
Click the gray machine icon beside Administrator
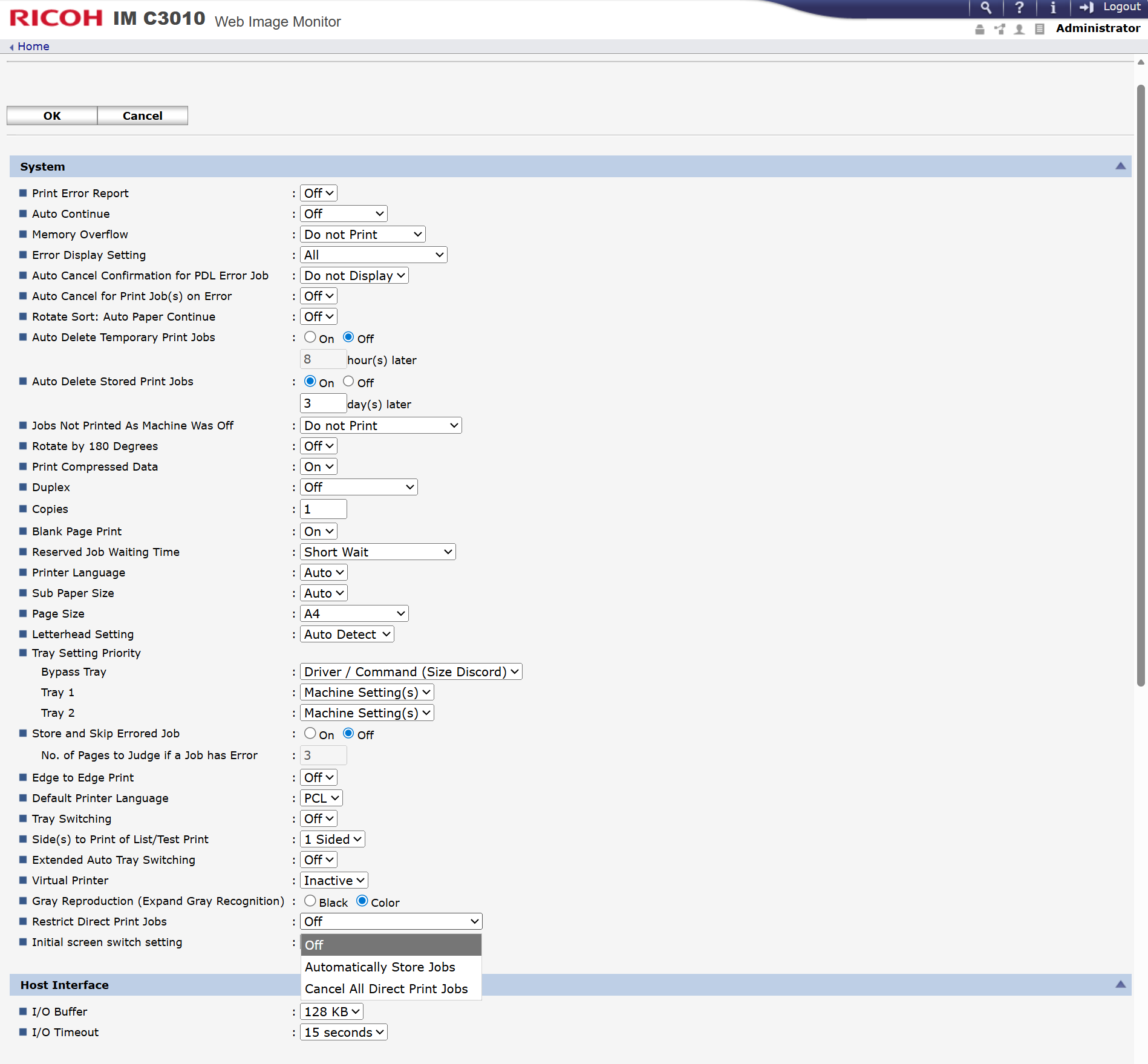(x=980, y=29)
